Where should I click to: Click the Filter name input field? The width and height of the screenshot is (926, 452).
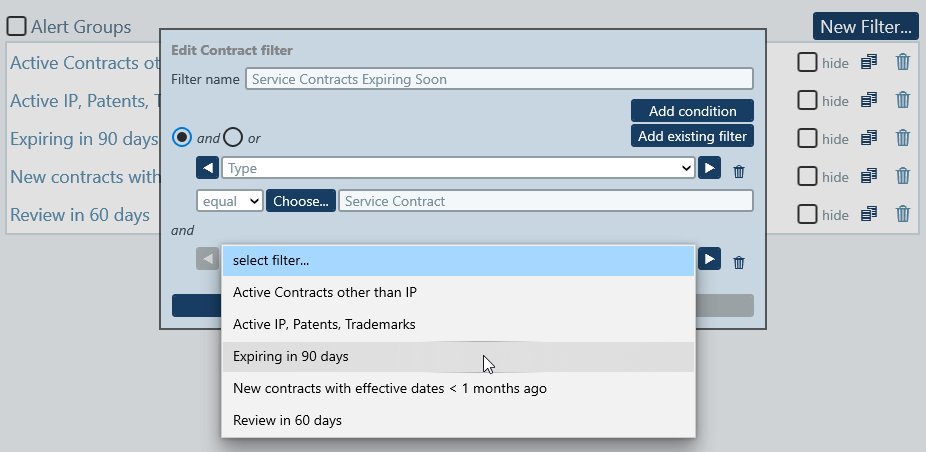pos(498,79)
